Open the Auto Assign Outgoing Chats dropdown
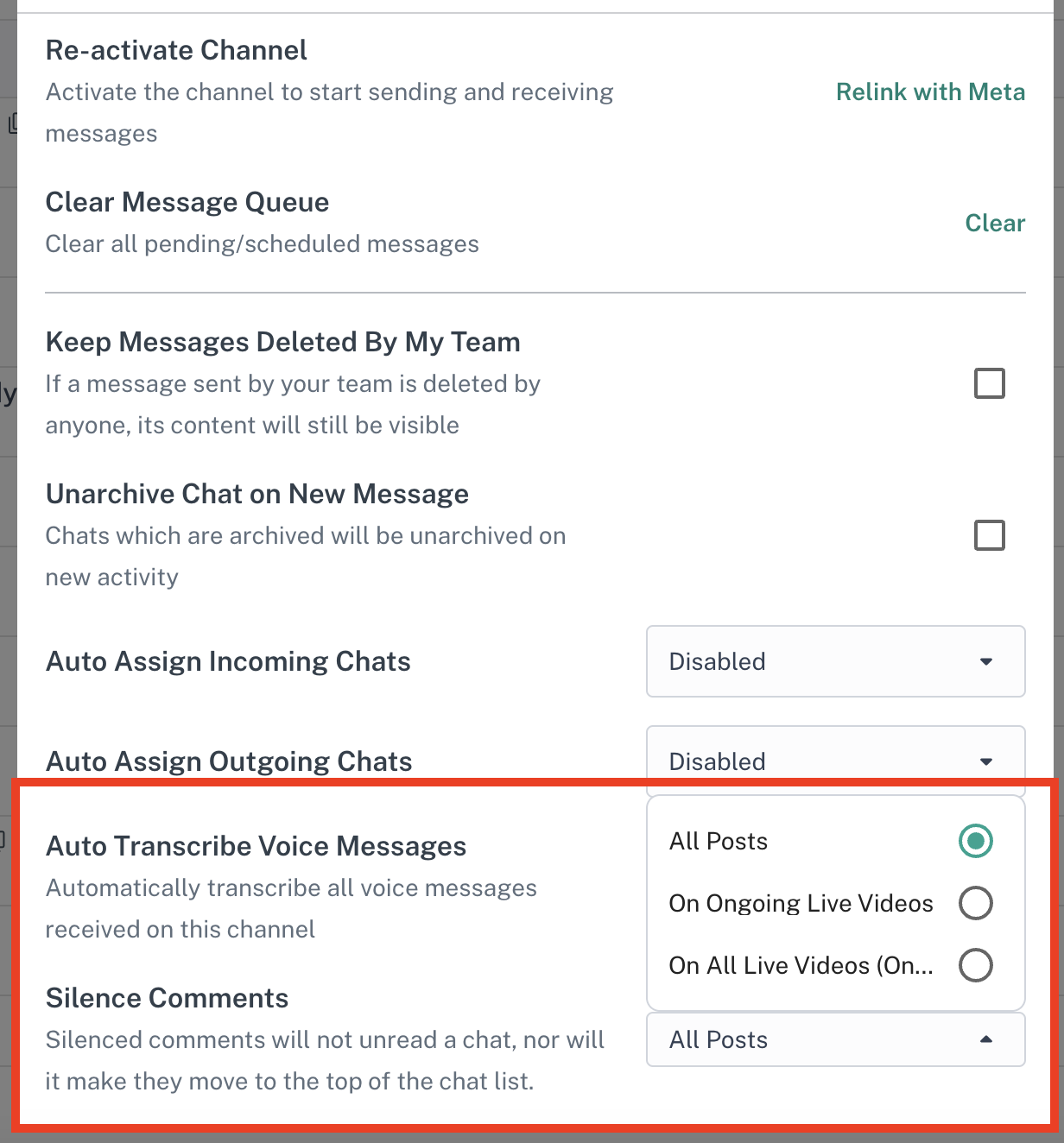 [x=834, y=761]
